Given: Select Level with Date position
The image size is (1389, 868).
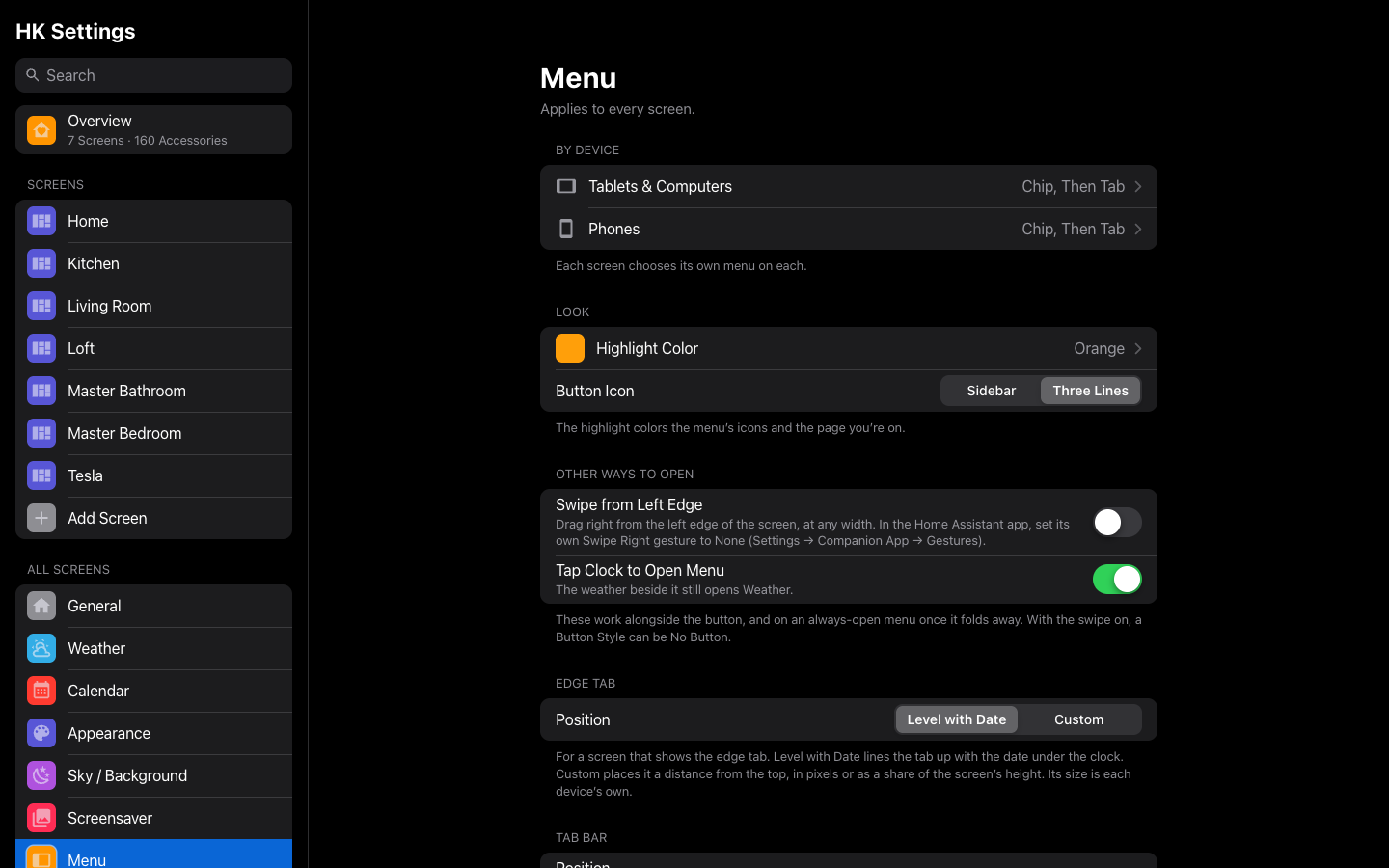Looking at the screenshot, I should (957, 719).
